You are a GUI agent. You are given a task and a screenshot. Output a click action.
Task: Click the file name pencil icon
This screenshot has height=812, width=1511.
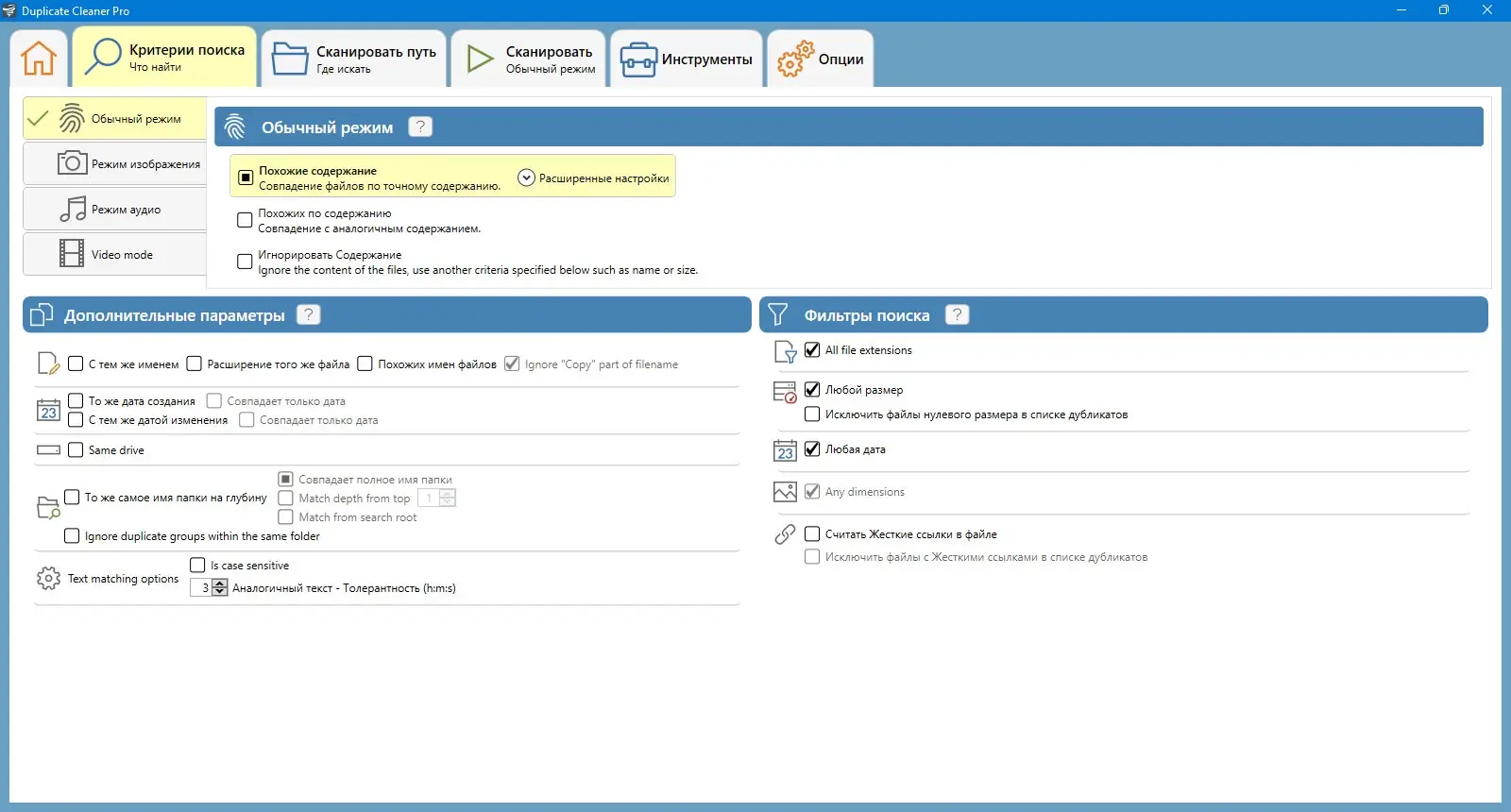48,364
